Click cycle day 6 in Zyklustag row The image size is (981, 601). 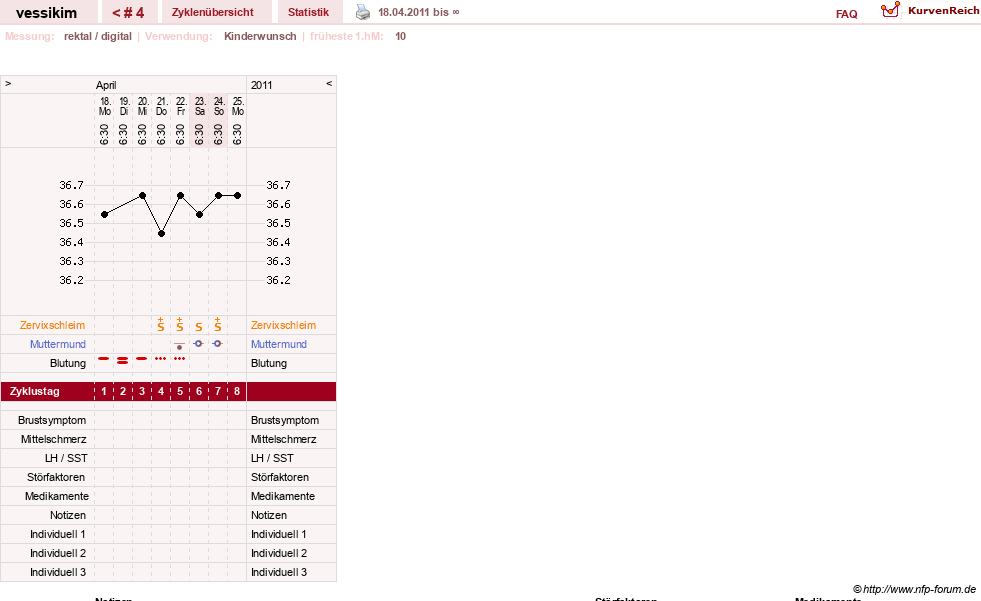point(199,391)
